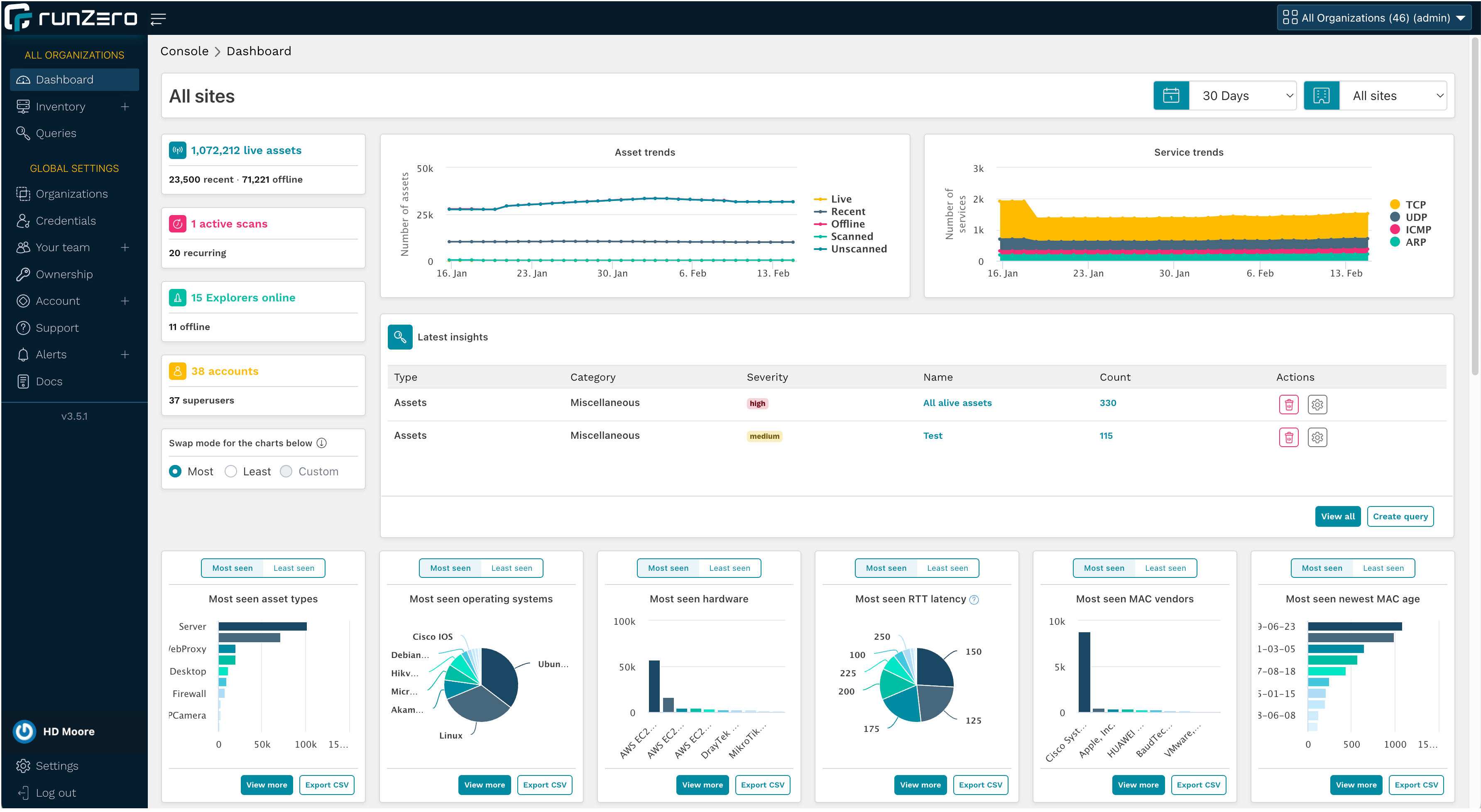Switch asset types chart to 'Least seen'

pyautogui.click(x=294, y=568)
